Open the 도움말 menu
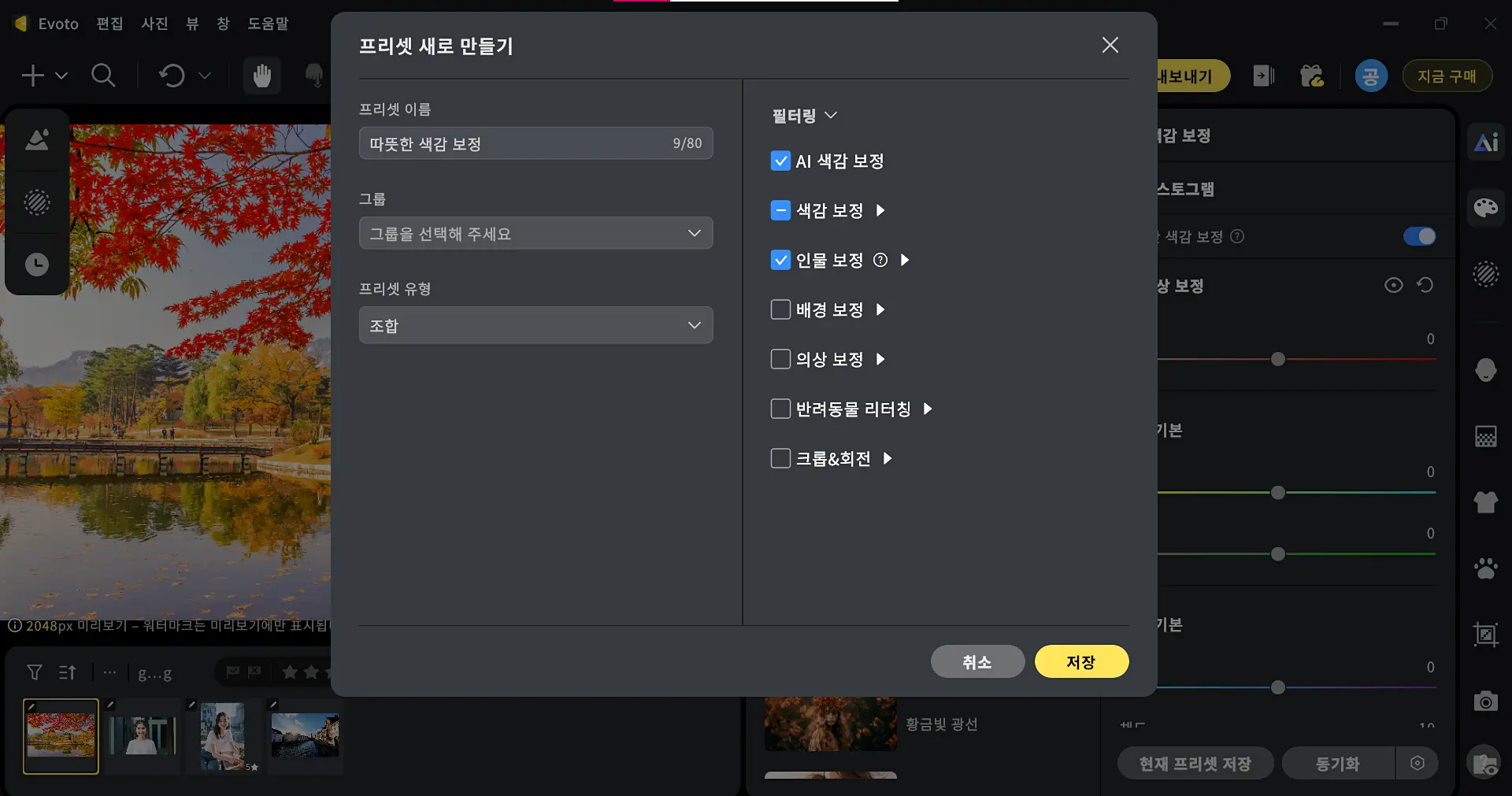Viewport: 1512px width, 796px height. point(269,24)
